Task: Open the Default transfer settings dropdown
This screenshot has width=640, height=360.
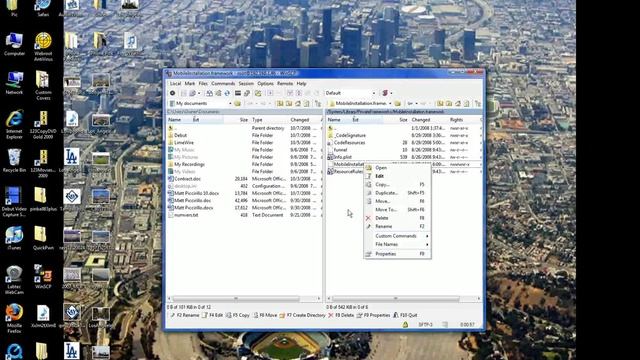Action: tap(374, 93)
